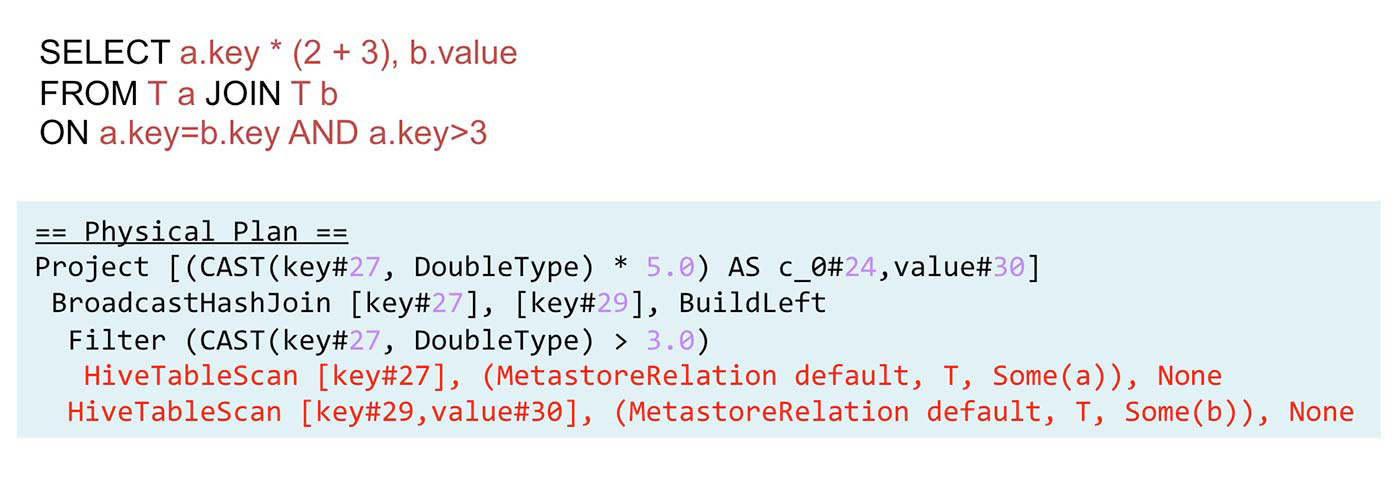Click the 3.0 literal in the Filter
The image size is (1400, 493).
[x=669, y=341]
